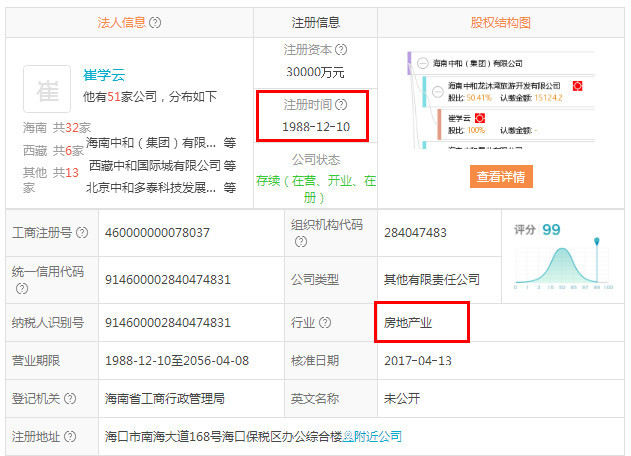Click business term 1988-12-10至2056-04-08

pyautogui.click(x=177, y=361)
